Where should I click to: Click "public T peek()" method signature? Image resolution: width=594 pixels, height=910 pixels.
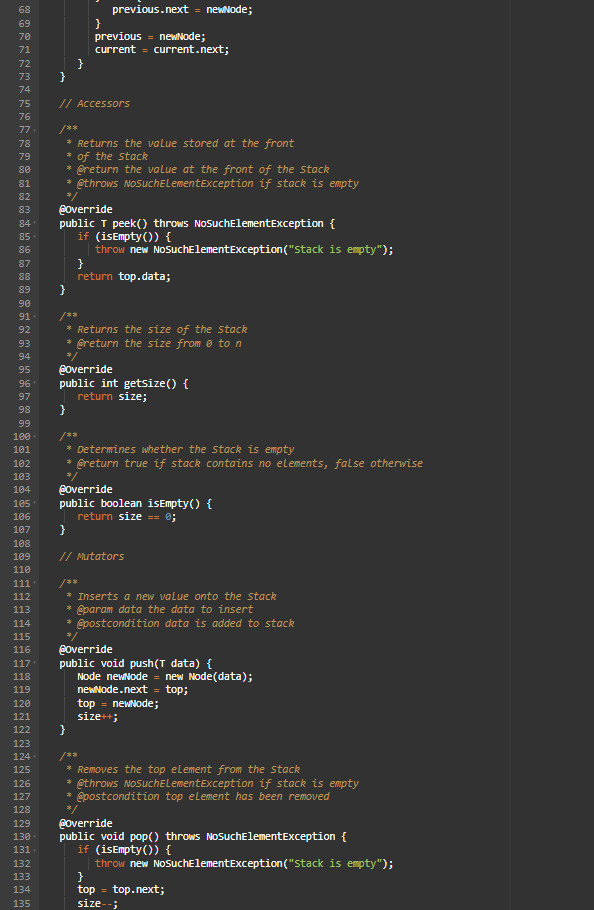click(x=103, y=223)
